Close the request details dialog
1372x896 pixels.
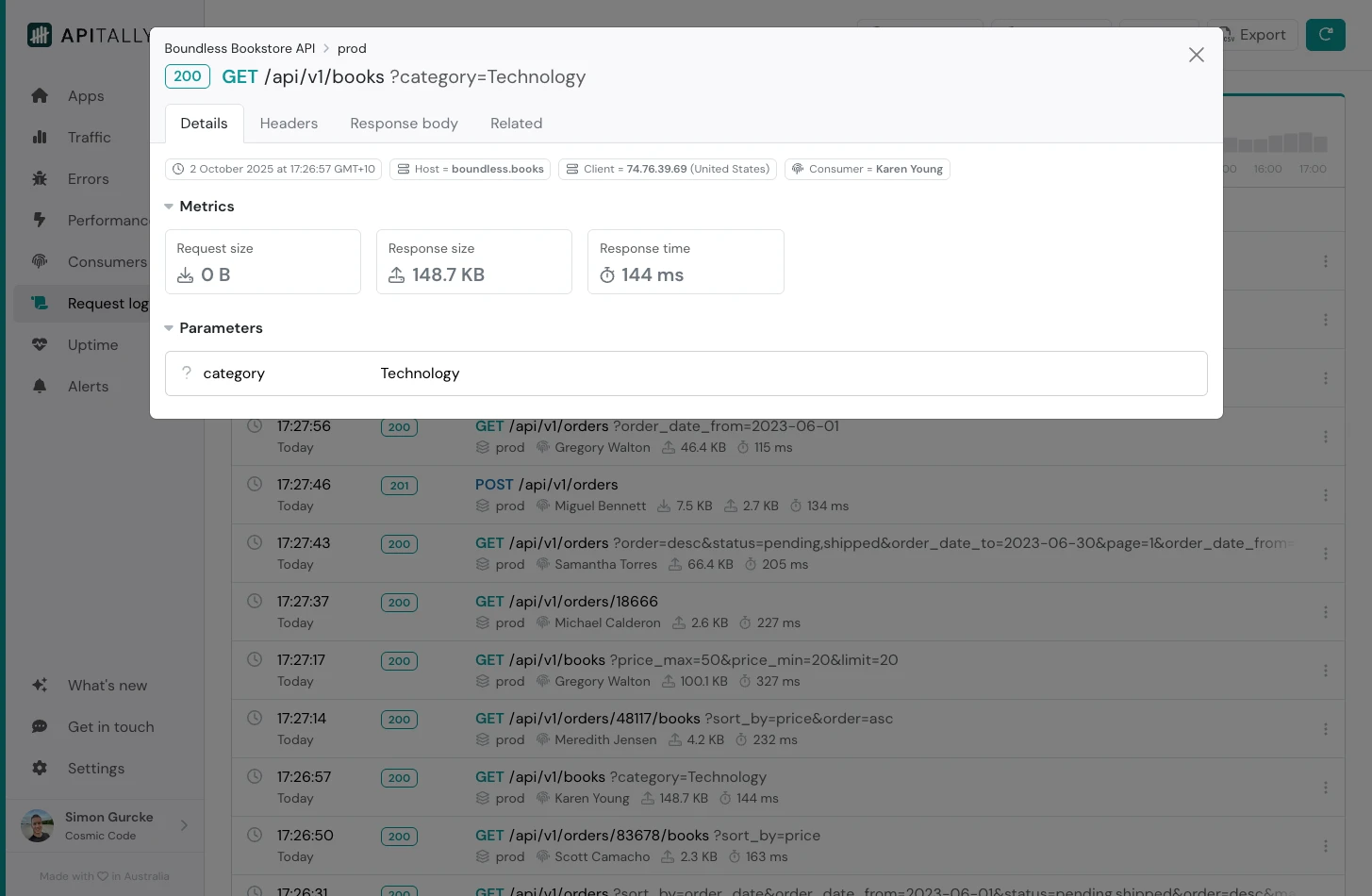[1196, 55]
